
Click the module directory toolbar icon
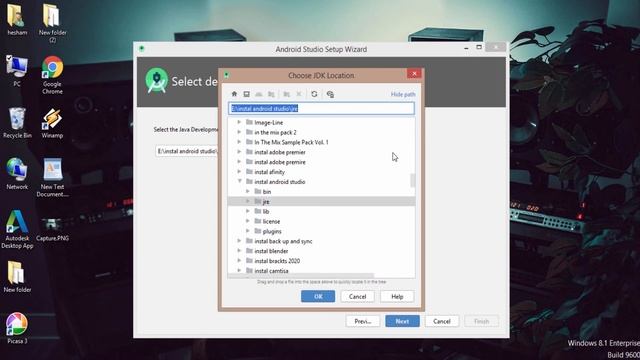tap(271, 94)
